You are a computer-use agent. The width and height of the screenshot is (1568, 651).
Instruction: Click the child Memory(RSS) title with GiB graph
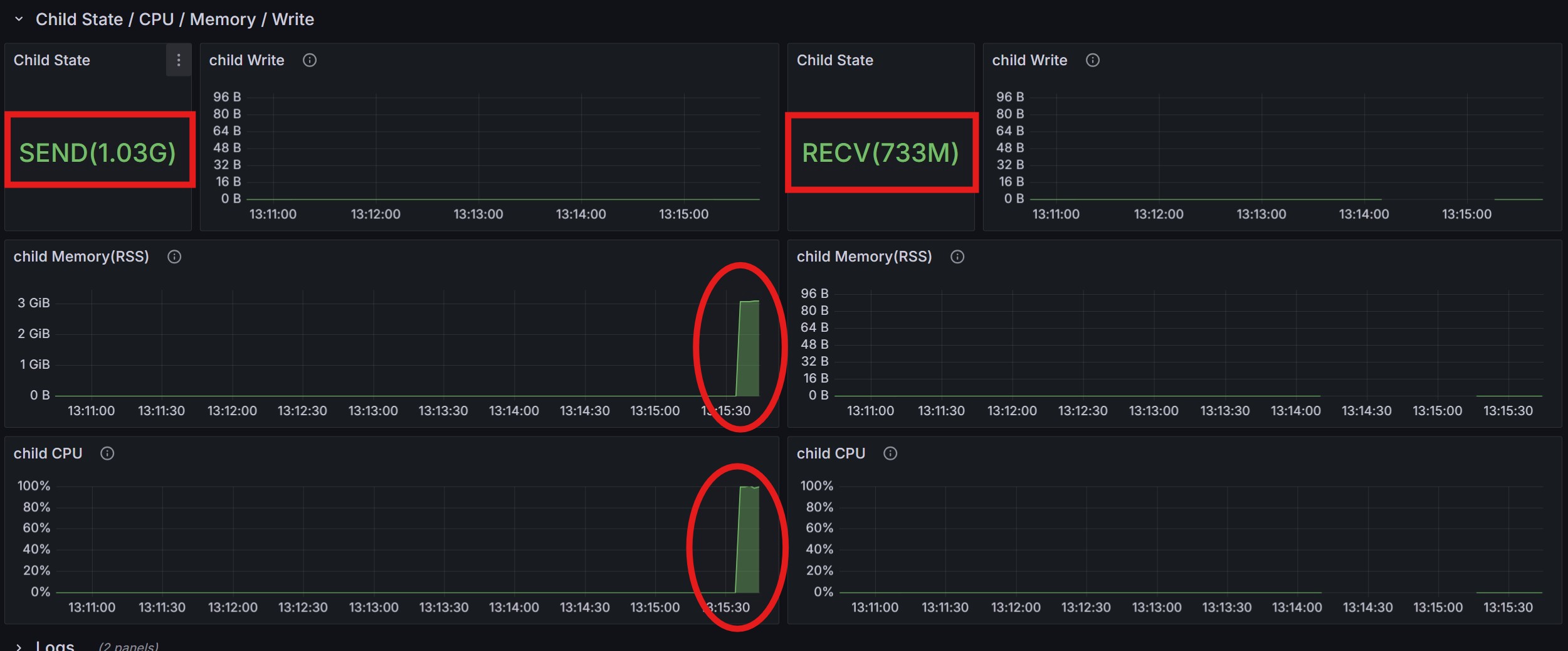pyautogui.click(x=82, y=257)
